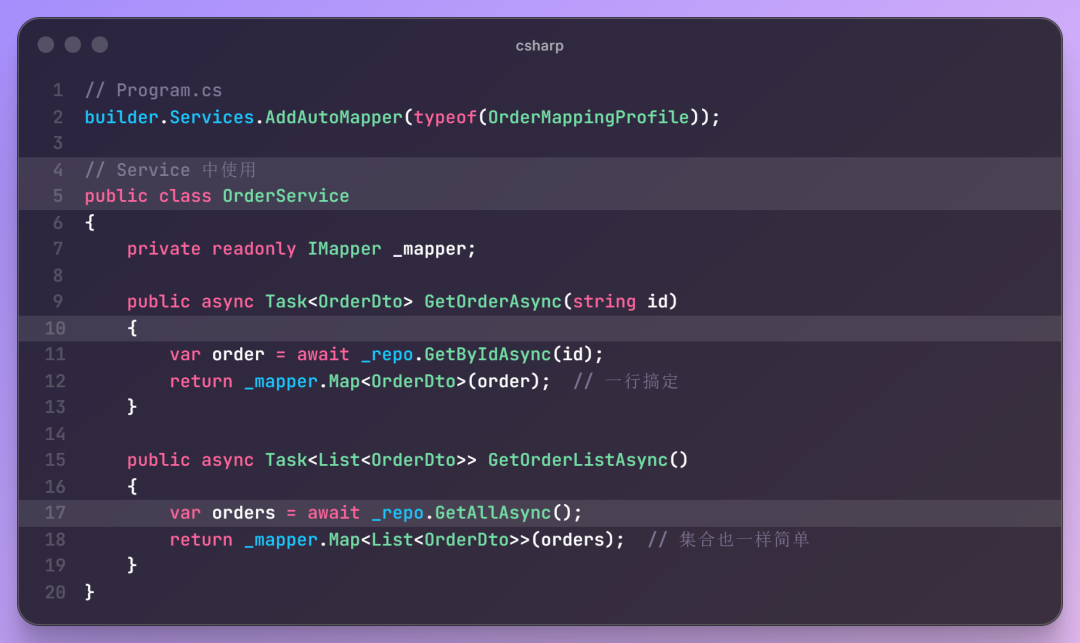
Task: Click 'return' keyword on line 18
Action: coord(201,539)
